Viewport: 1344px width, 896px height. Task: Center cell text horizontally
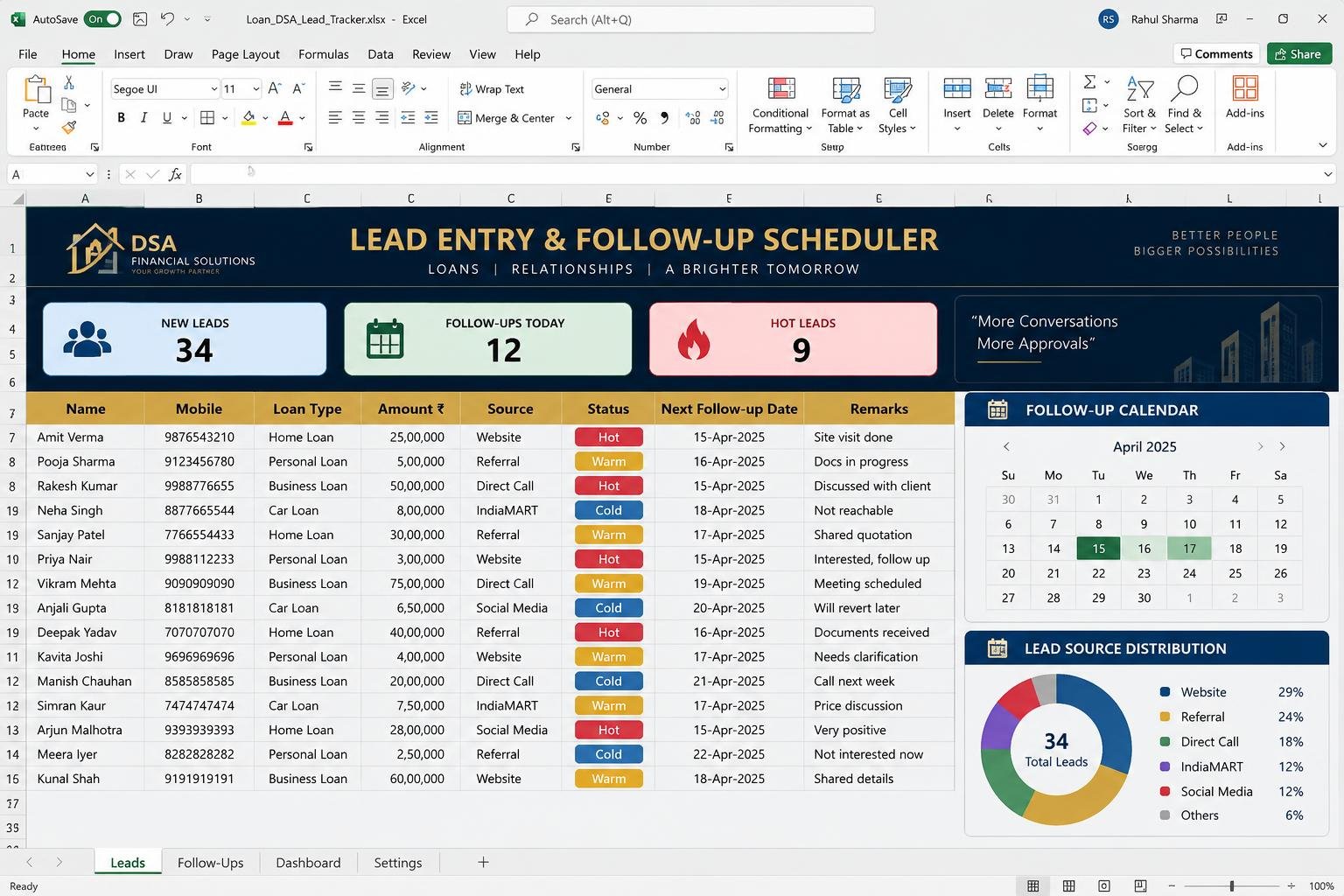[359, 117]
